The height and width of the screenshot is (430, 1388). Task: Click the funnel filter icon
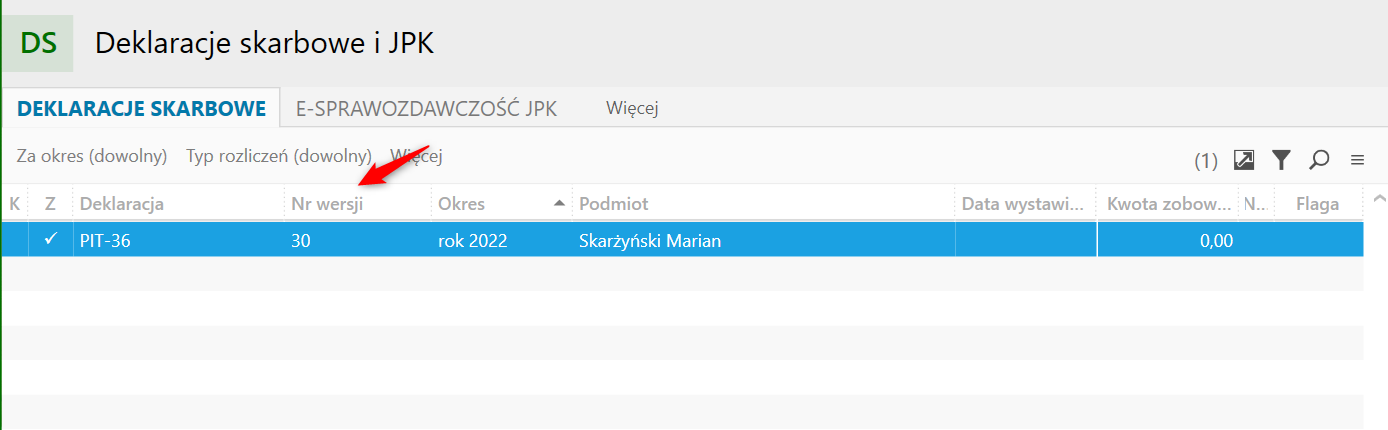pyautogui.click(x=1281, y=159)
